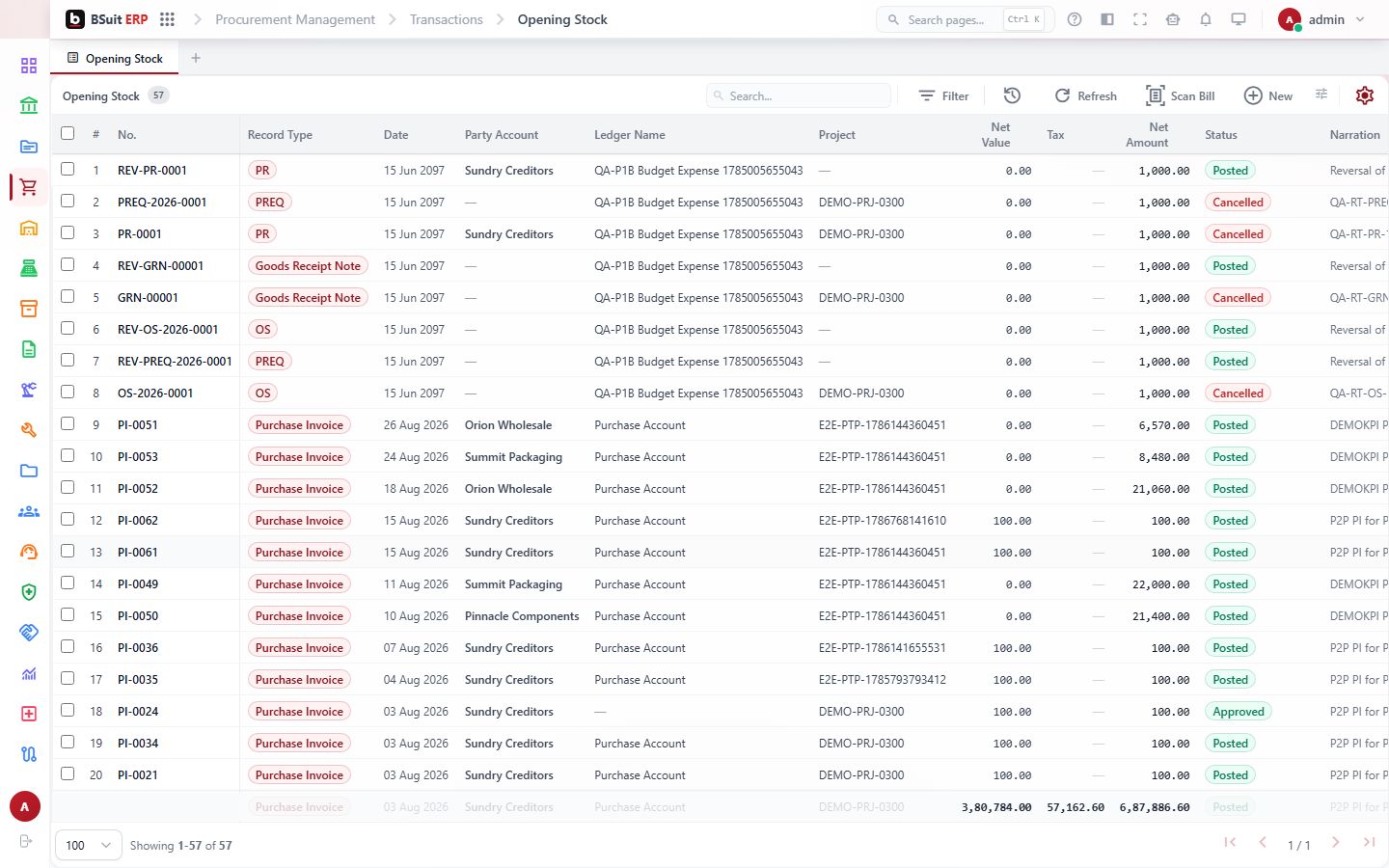Click the Scan Bill button

1180,95
